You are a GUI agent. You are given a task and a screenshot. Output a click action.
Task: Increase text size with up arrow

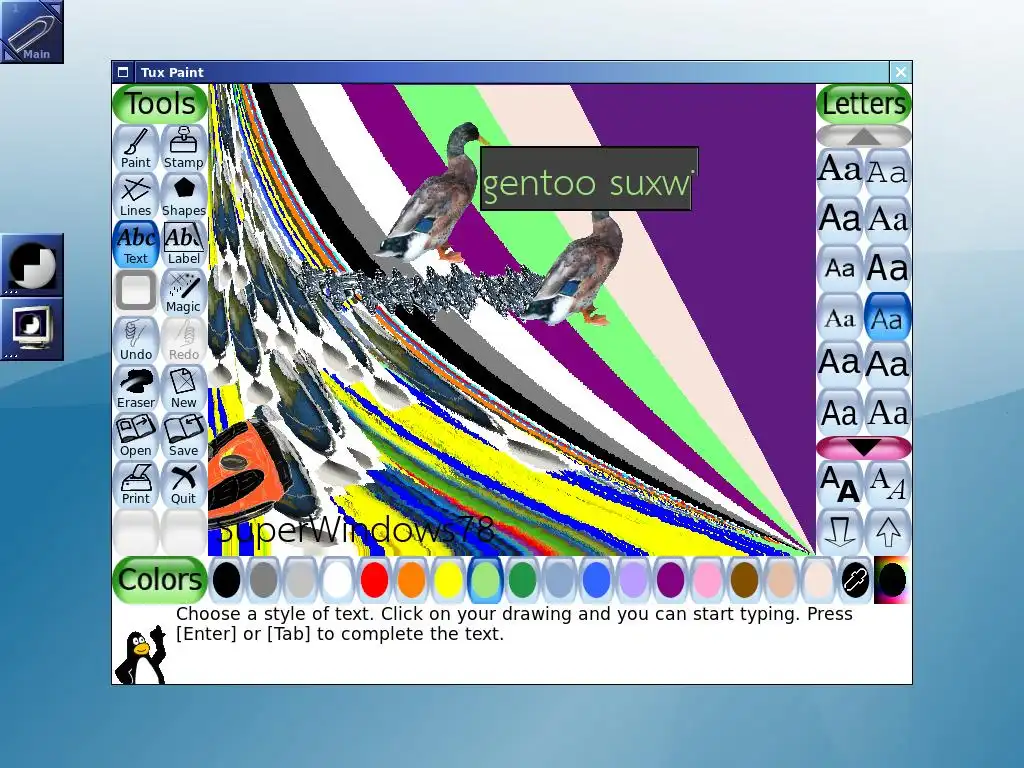[888, 532]
